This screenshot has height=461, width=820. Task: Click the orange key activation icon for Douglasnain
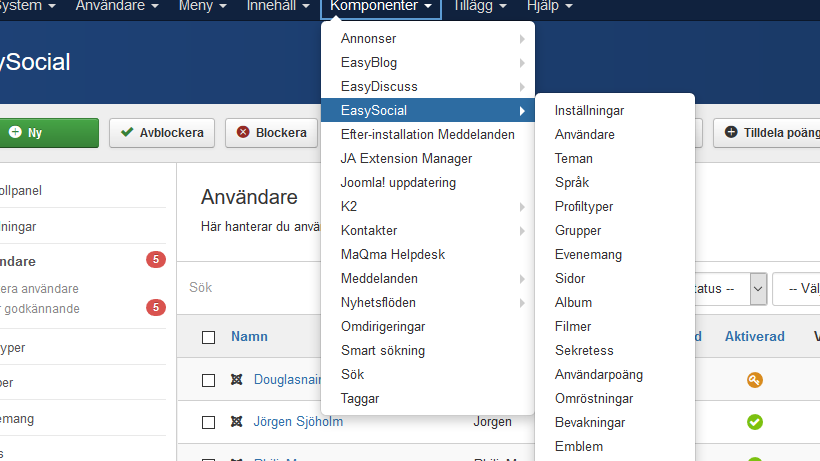pos(755,380)
